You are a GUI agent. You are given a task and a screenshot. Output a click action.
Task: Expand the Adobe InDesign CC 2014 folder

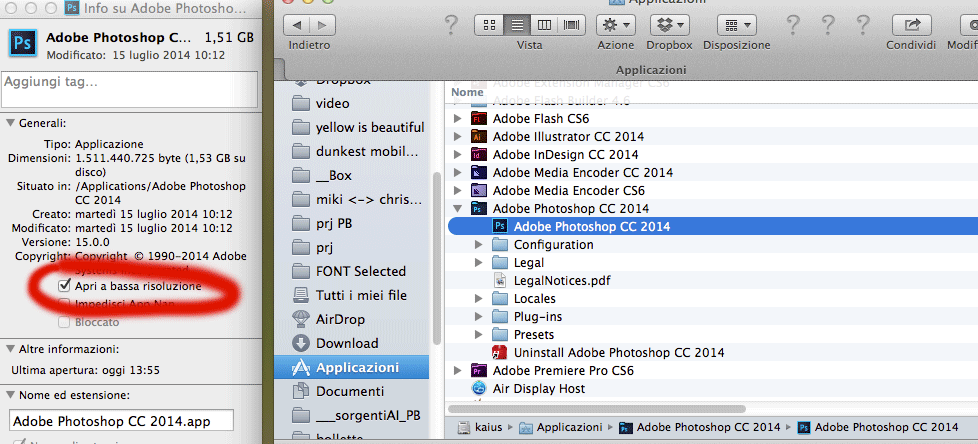[x=458, y=155]
